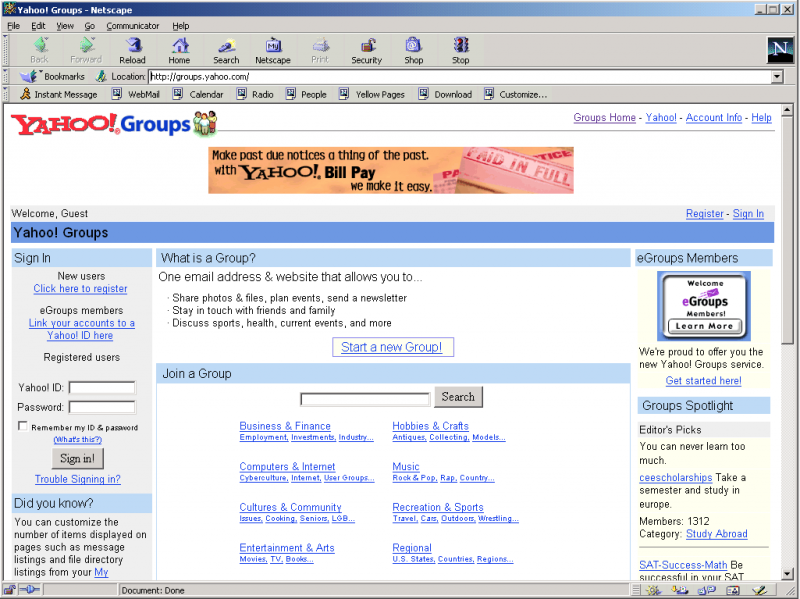Image resolution: width=800 pixels, height=599 pixels.
Task: Enable Remember my ID & password checkbox
Action: click(x=23, y=427)
